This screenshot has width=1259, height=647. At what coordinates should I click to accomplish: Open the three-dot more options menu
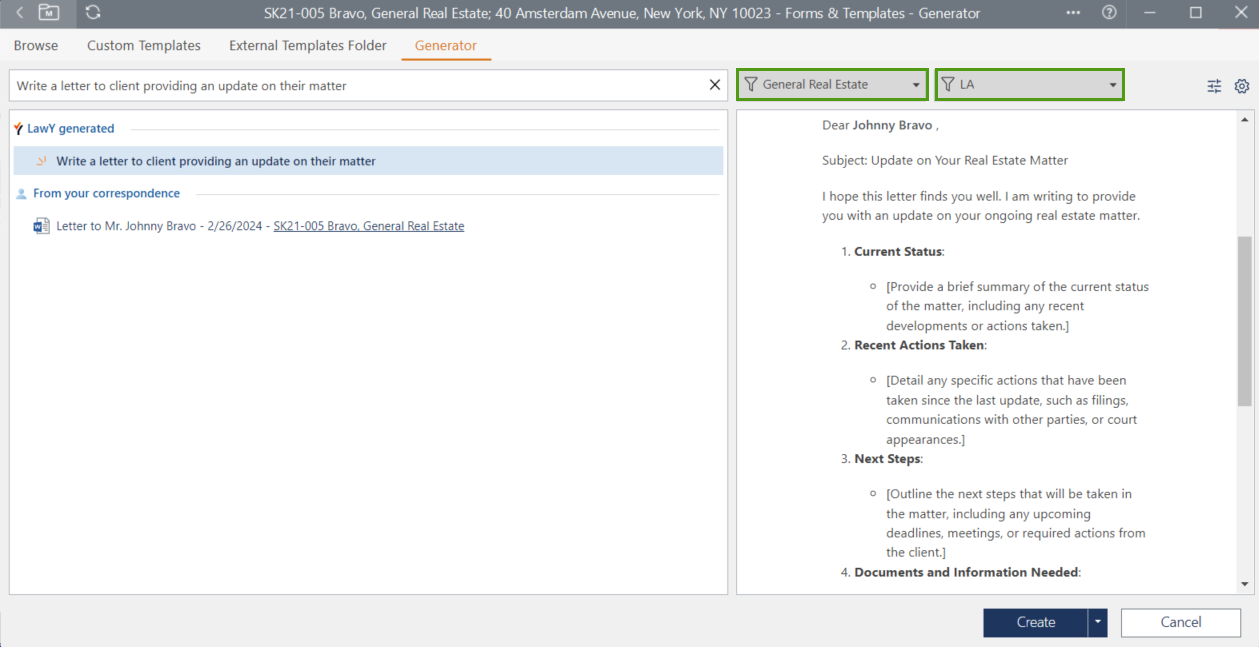1073,13
